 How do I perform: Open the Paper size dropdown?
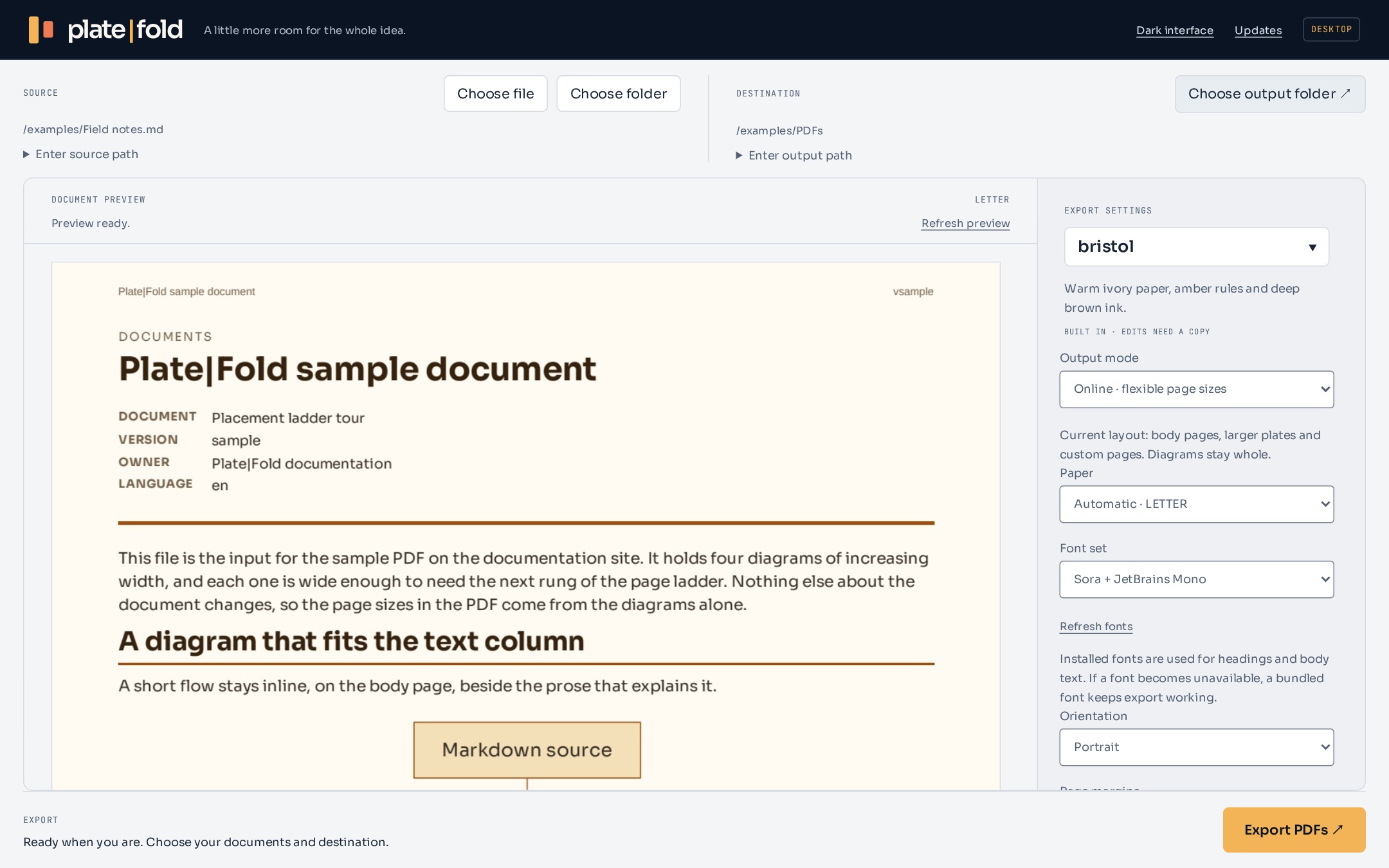coord(1196,504)
